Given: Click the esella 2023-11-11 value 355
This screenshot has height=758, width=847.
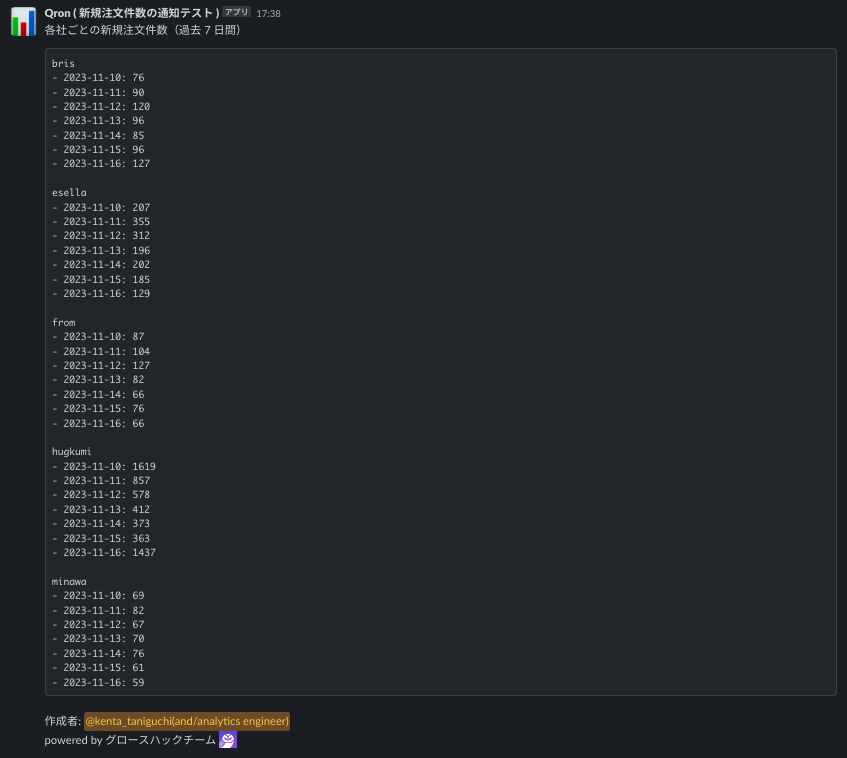Looking at the screenshot, I should click(x=141, y=222).
